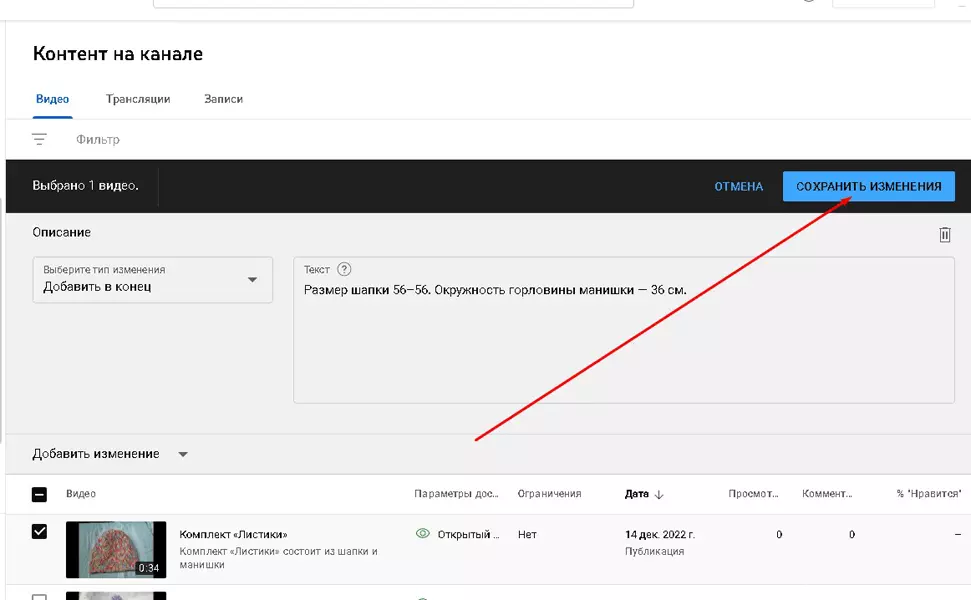Cancel editing with Отмена

[738, 186]
